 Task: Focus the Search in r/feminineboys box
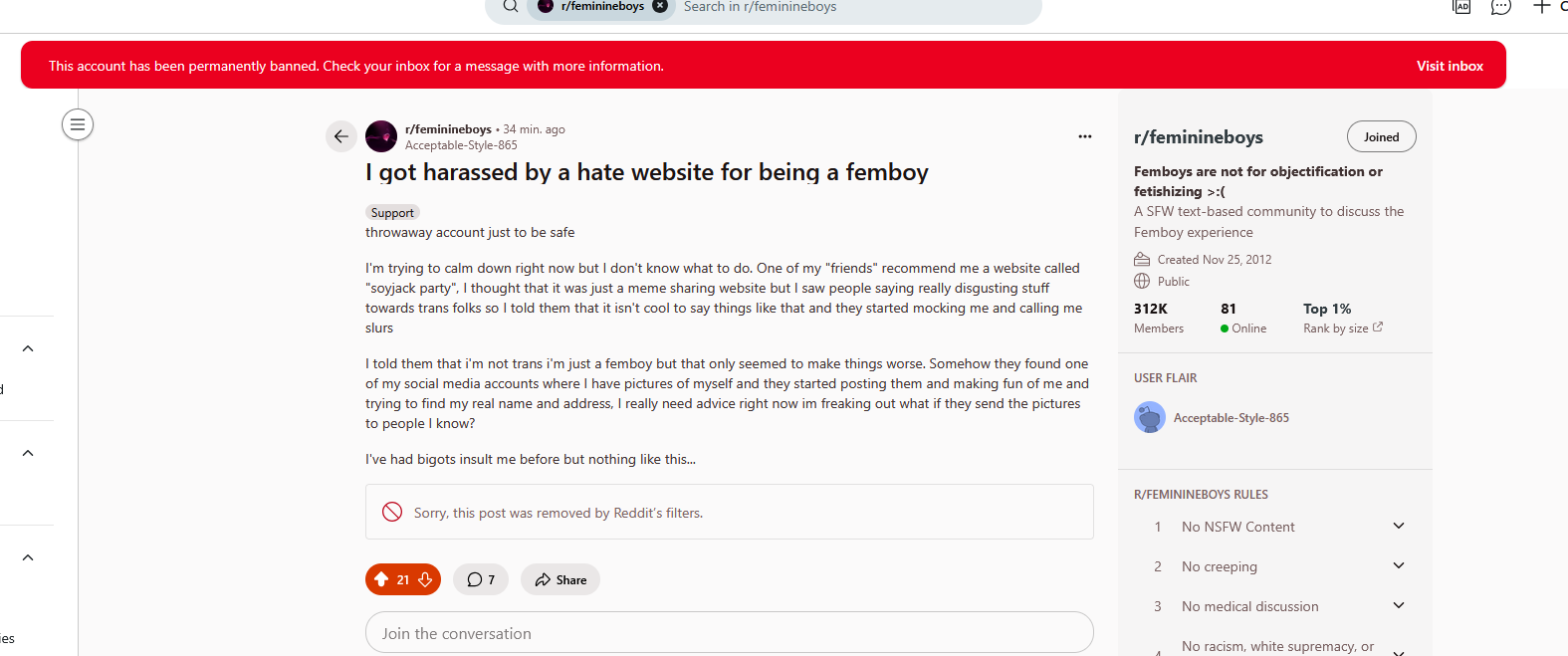coord(856,7)
